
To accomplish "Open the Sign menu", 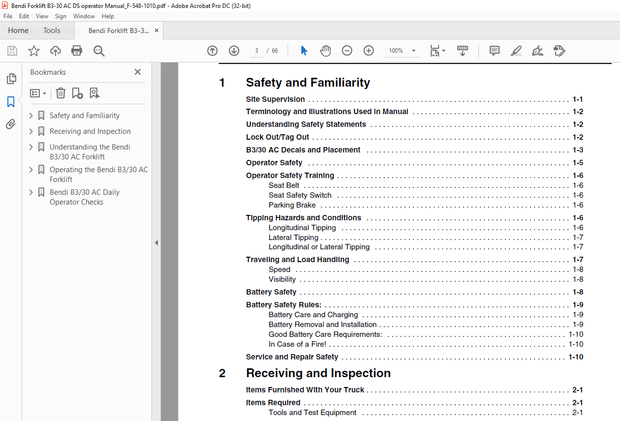I will point(60,16).
